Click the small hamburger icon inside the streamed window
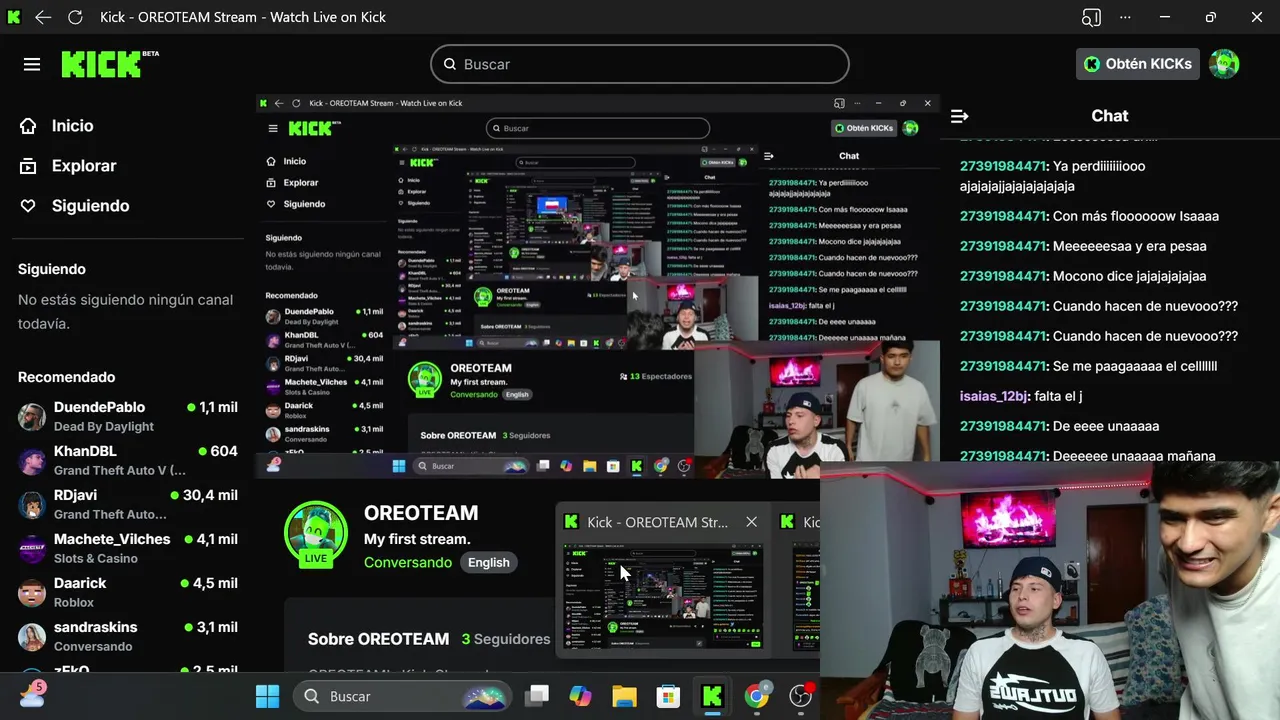Image resolution: width=1280 pixels, height=720 pixels. [273, 128]
